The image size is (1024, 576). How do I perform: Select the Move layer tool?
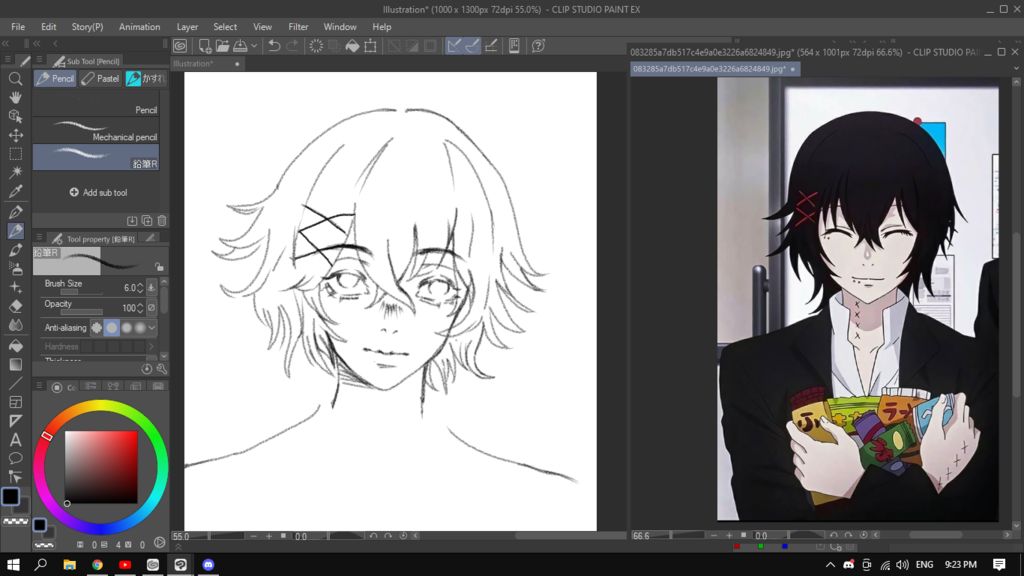tap(15, 135)
